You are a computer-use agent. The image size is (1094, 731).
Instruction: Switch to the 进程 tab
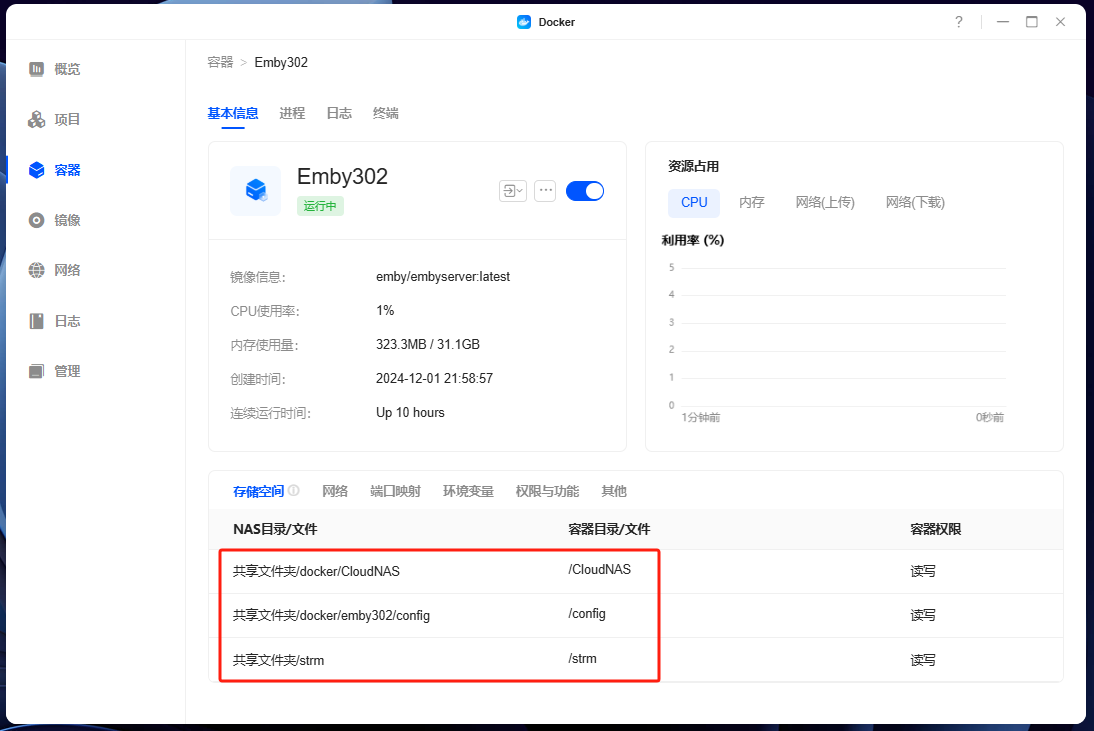292,113
